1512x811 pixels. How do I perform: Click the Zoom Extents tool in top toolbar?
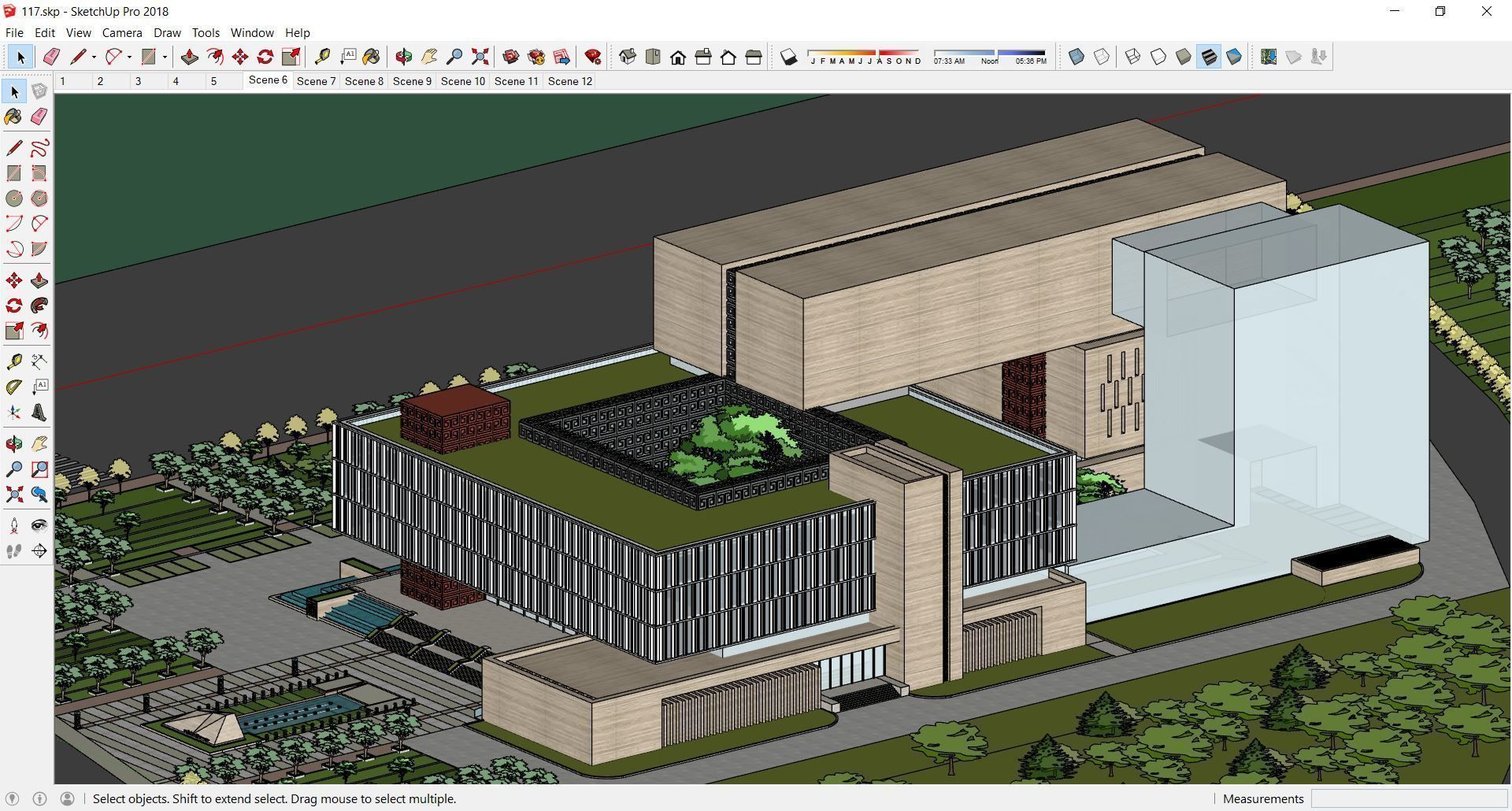point(480,57)
